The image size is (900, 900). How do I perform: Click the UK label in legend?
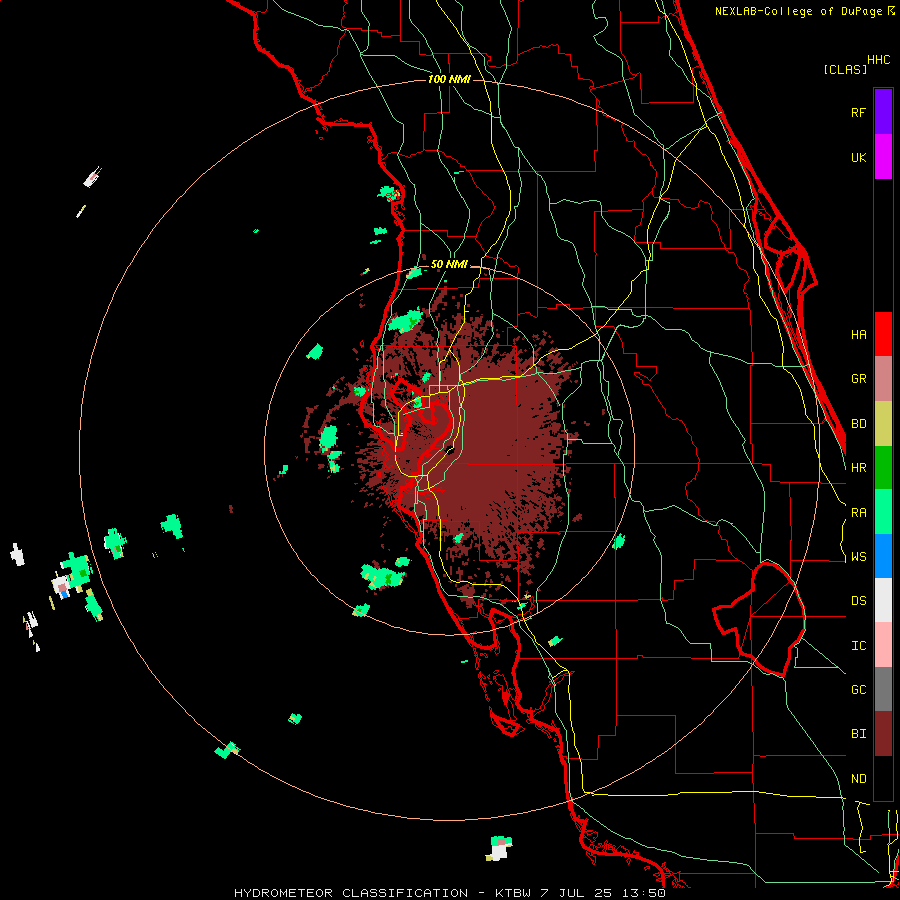(x=858, y=157)
